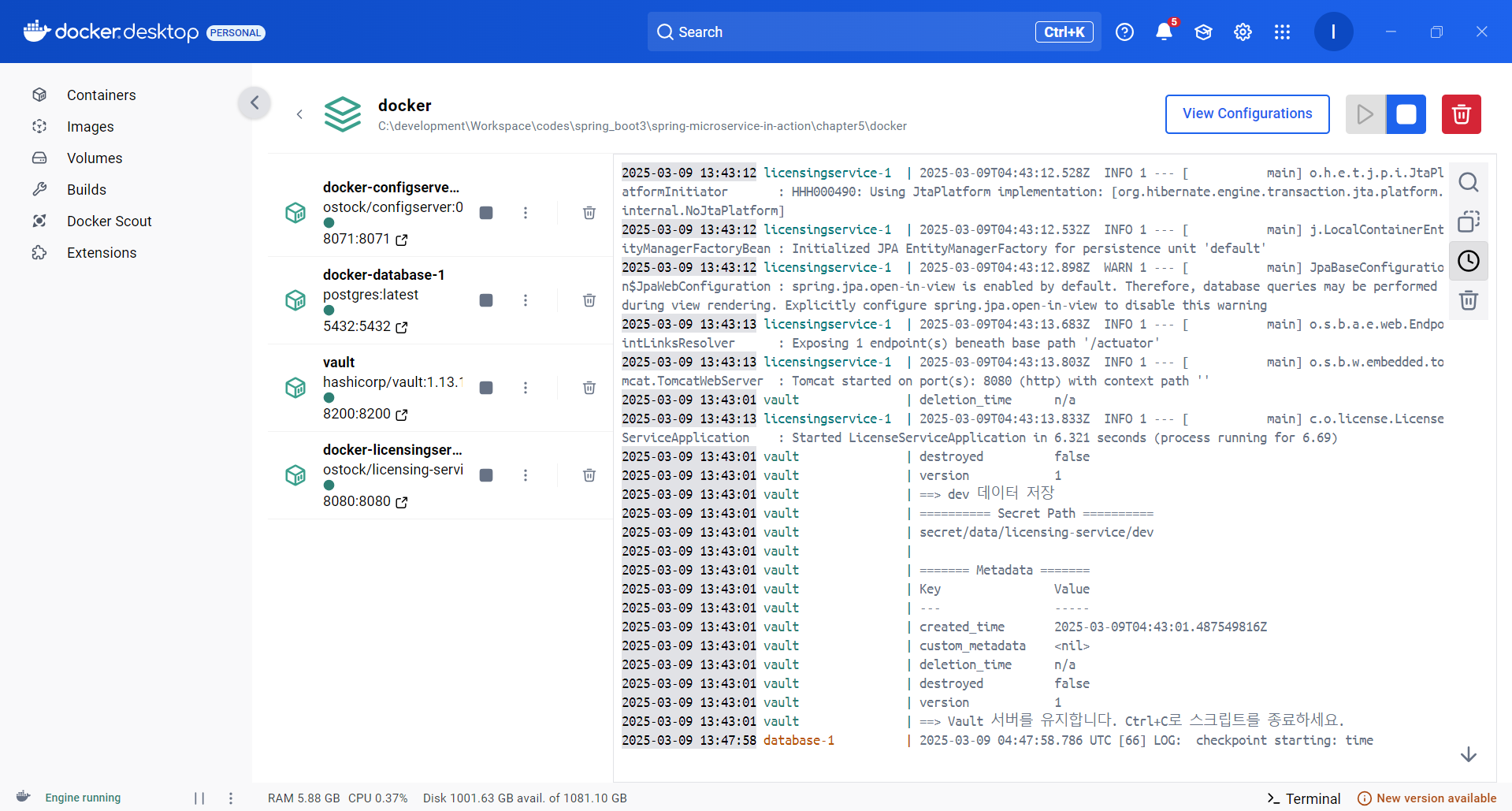Stop the docker compose stack
This screenshot has width=1512, height=811.
(1406, 114)
